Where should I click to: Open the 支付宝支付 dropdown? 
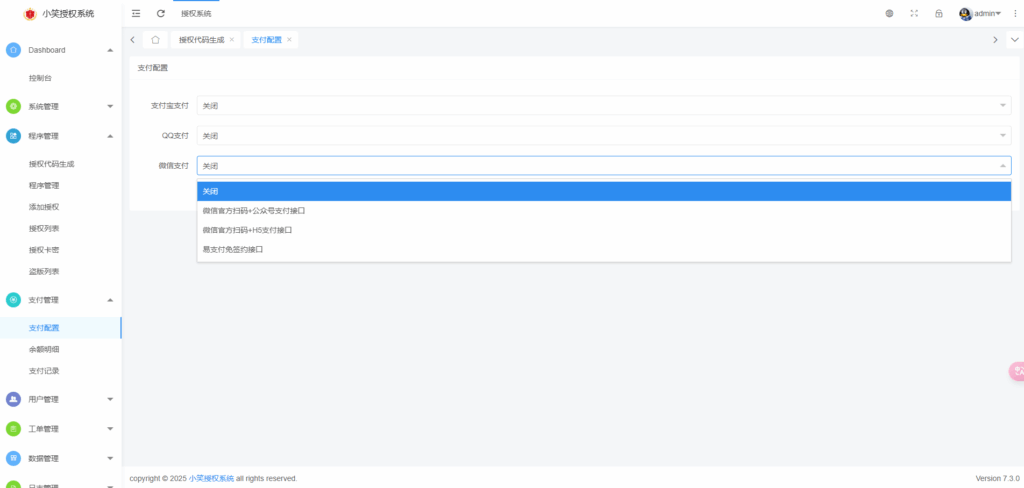tap(603, 105)
